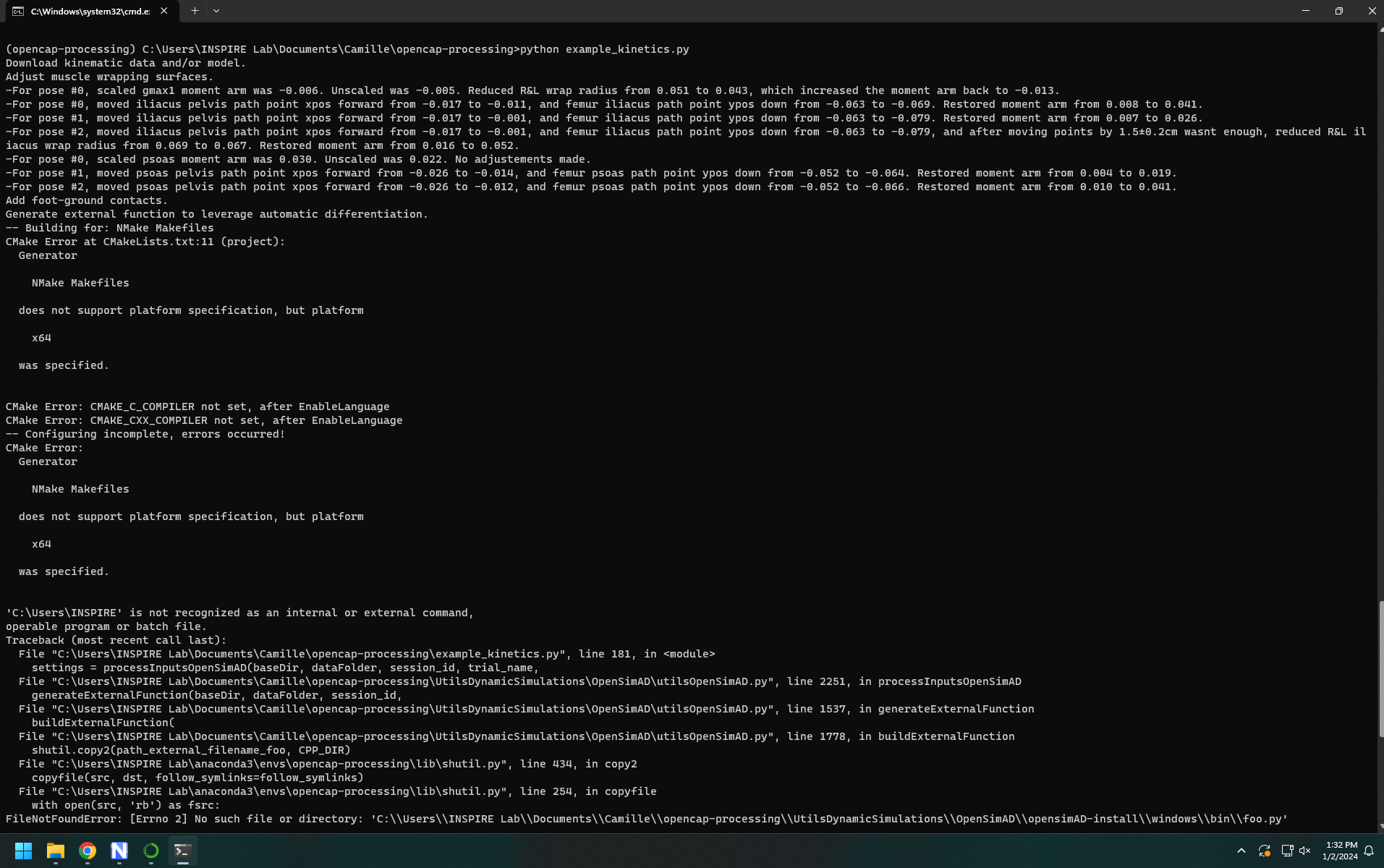Click the muted volume tray icon

coord(1304,851)
